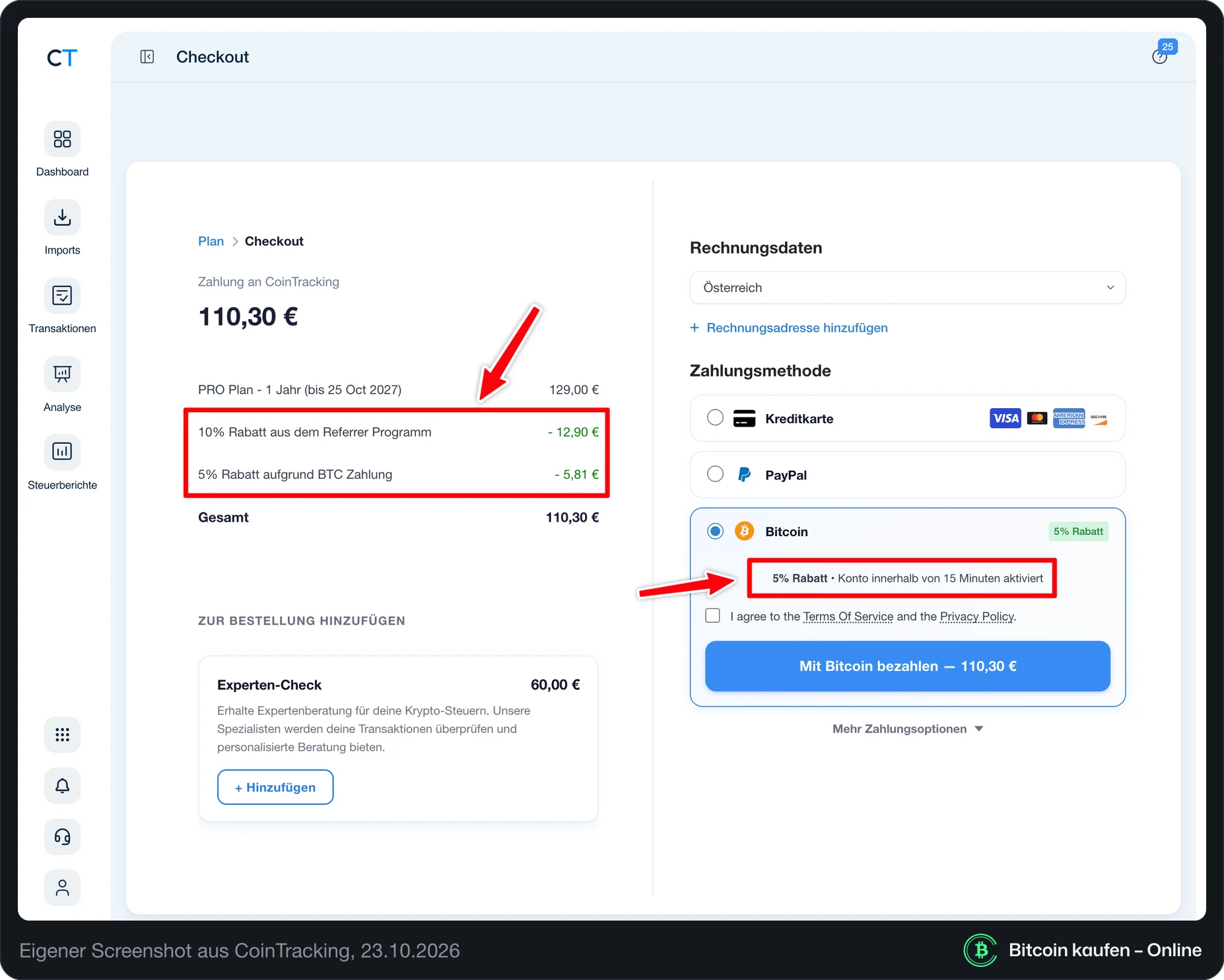This screenshot has width=1224, height=980.
Task: Click the Checkout breadcrumb text
Action: pyautogui.click(x=274, y=241)
